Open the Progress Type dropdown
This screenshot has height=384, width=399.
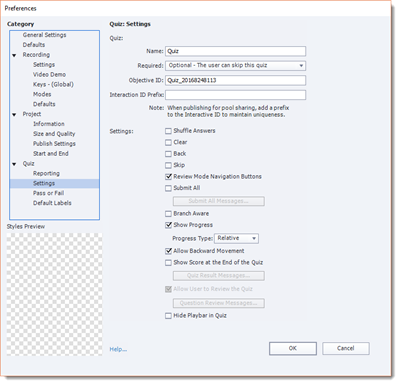[236, 238]
